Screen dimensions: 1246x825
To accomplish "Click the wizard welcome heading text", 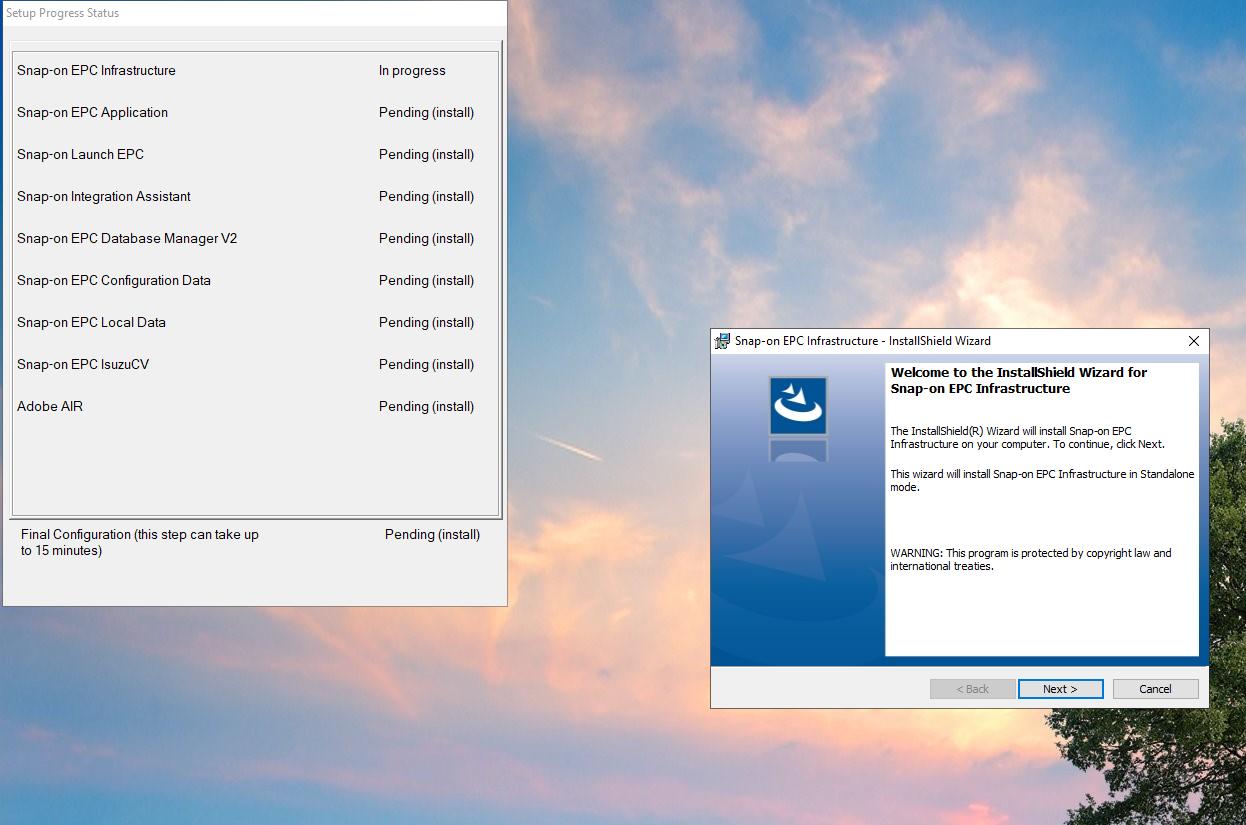I will click(1019, 380).
